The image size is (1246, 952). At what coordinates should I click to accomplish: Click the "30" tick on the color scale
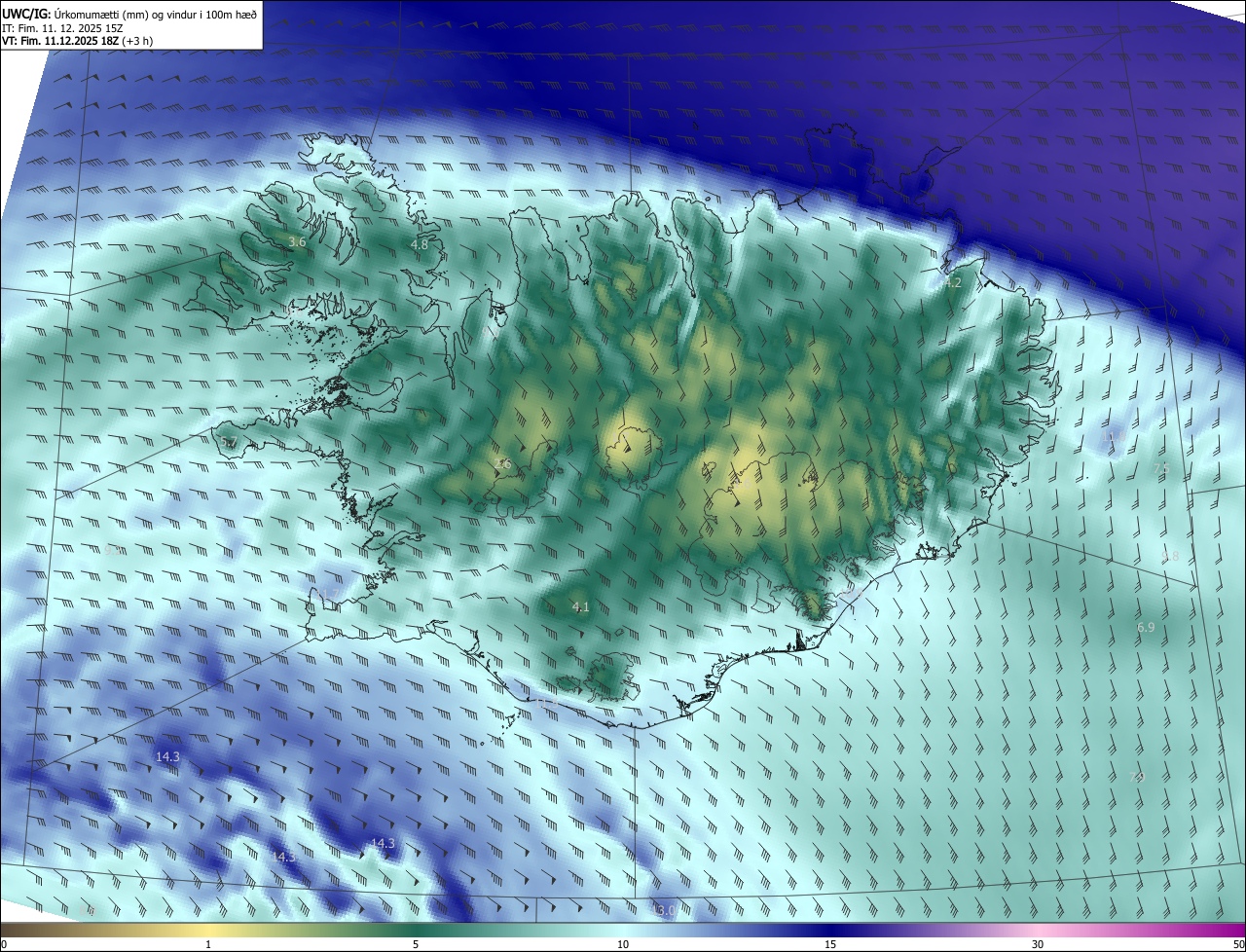tap(1038, 944)
